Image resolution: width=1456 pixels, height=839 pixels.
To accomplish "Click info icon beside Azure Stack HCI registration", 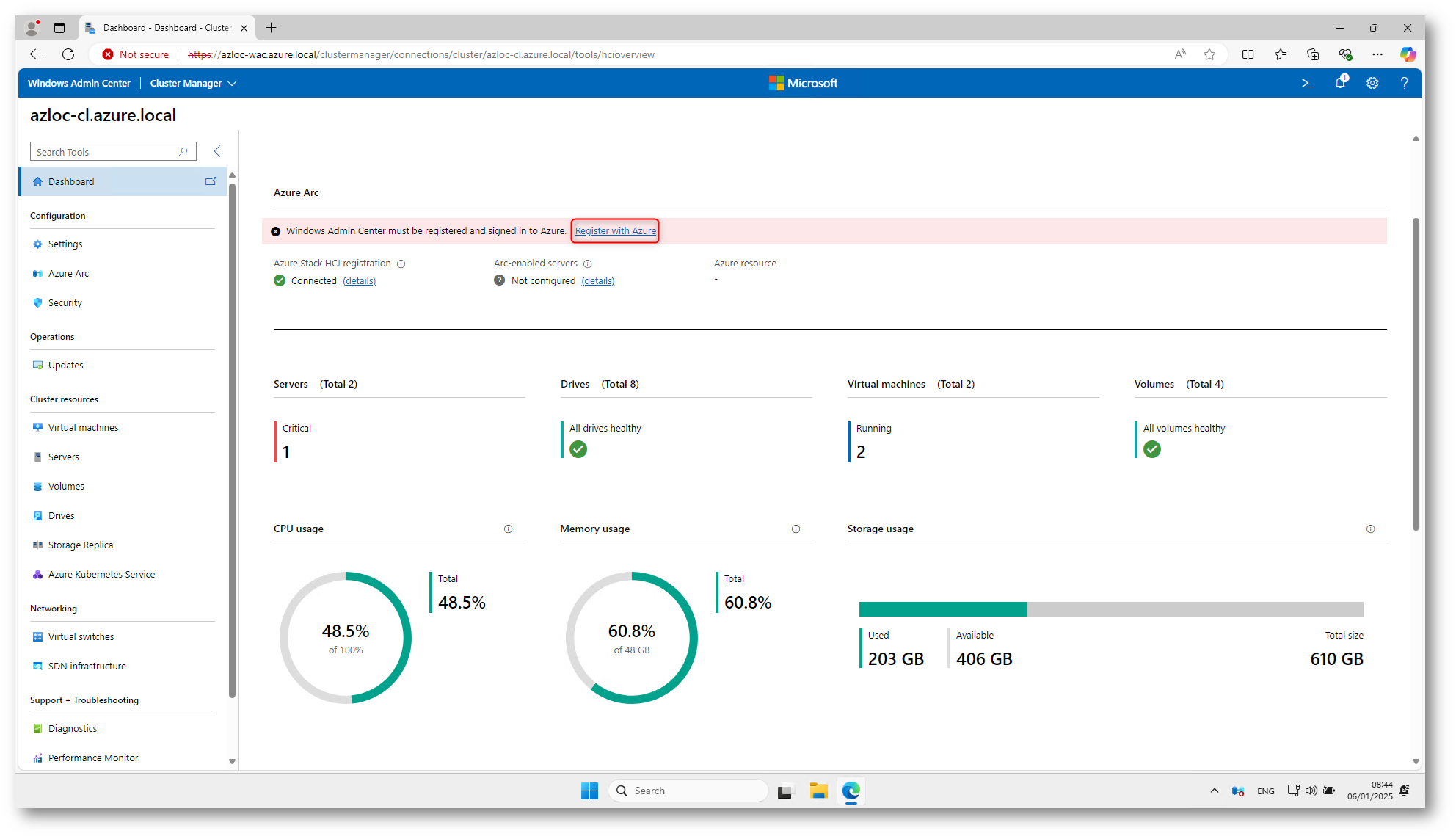I will click(401, 264).
